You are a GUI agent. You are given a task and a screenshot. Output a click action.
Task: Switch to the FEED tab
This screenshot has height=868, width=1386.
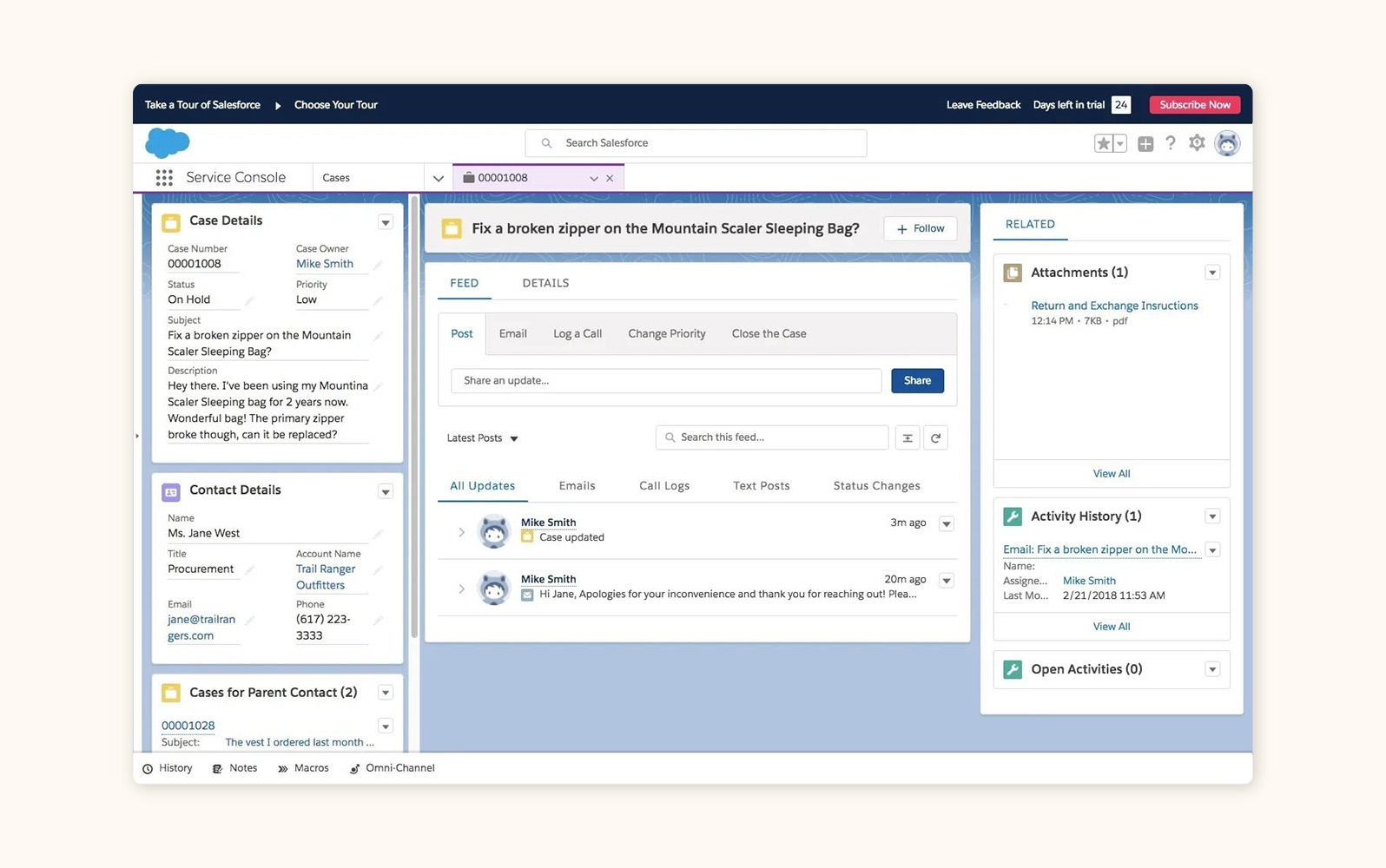coord(464,283)
